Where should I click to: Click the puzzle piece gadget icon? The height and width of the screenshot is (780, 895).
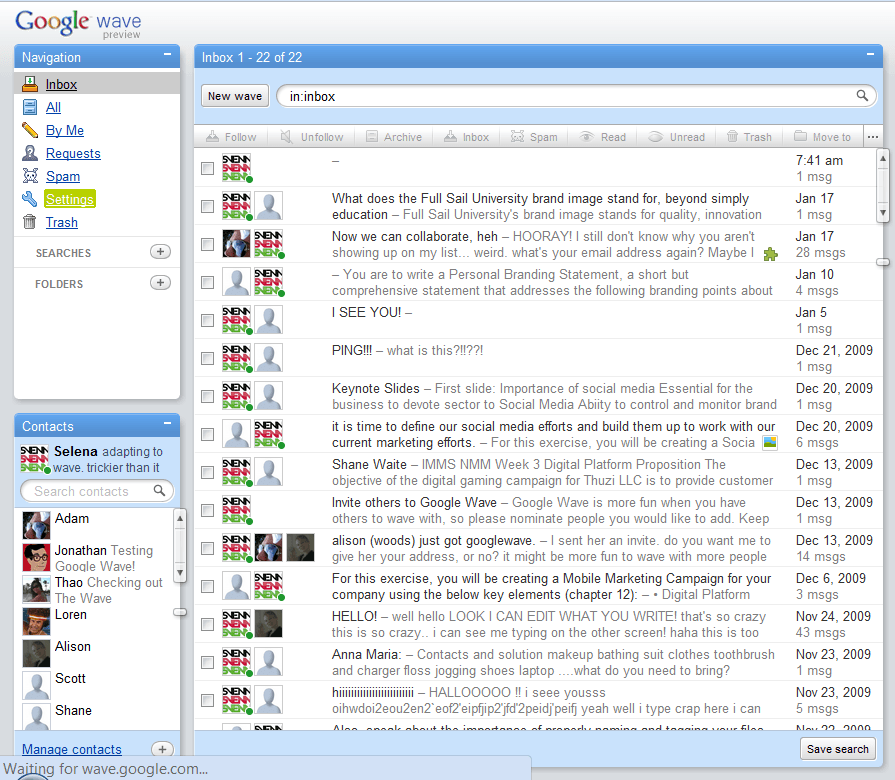tap(770, 254)
